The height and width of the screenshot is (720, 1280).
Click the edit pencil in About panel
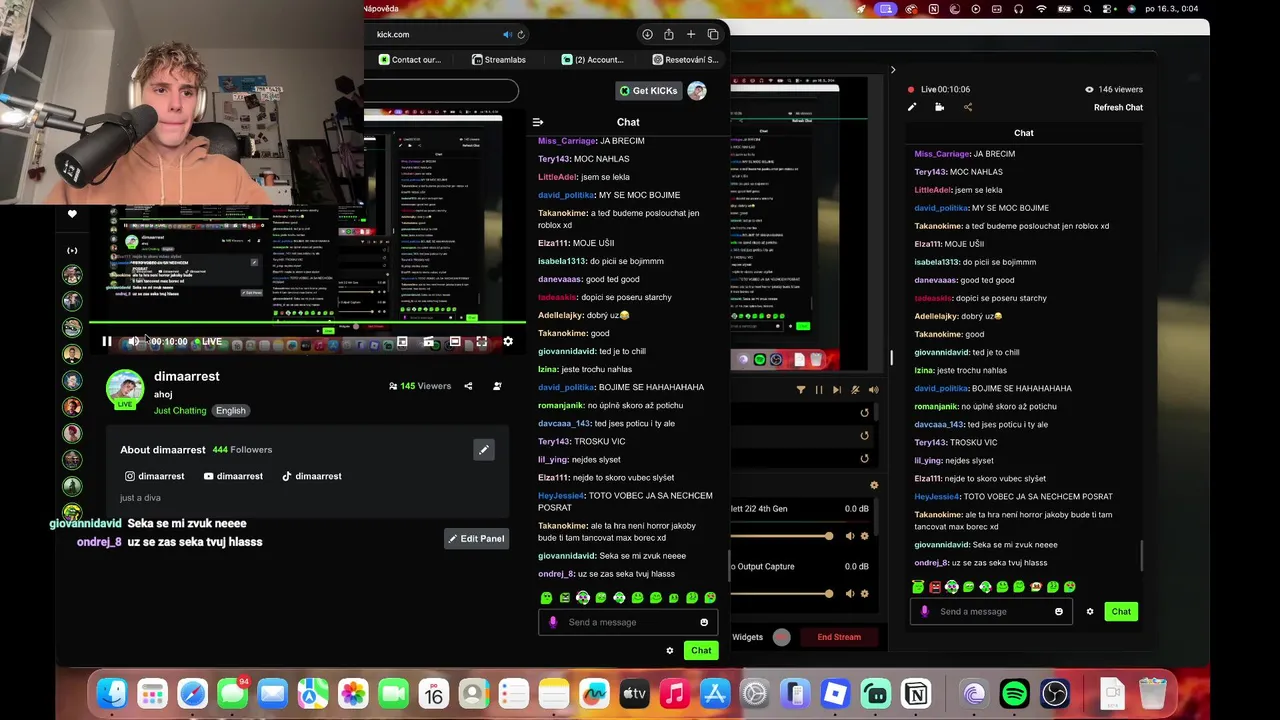pyautogui.click(x=484, y=450)
